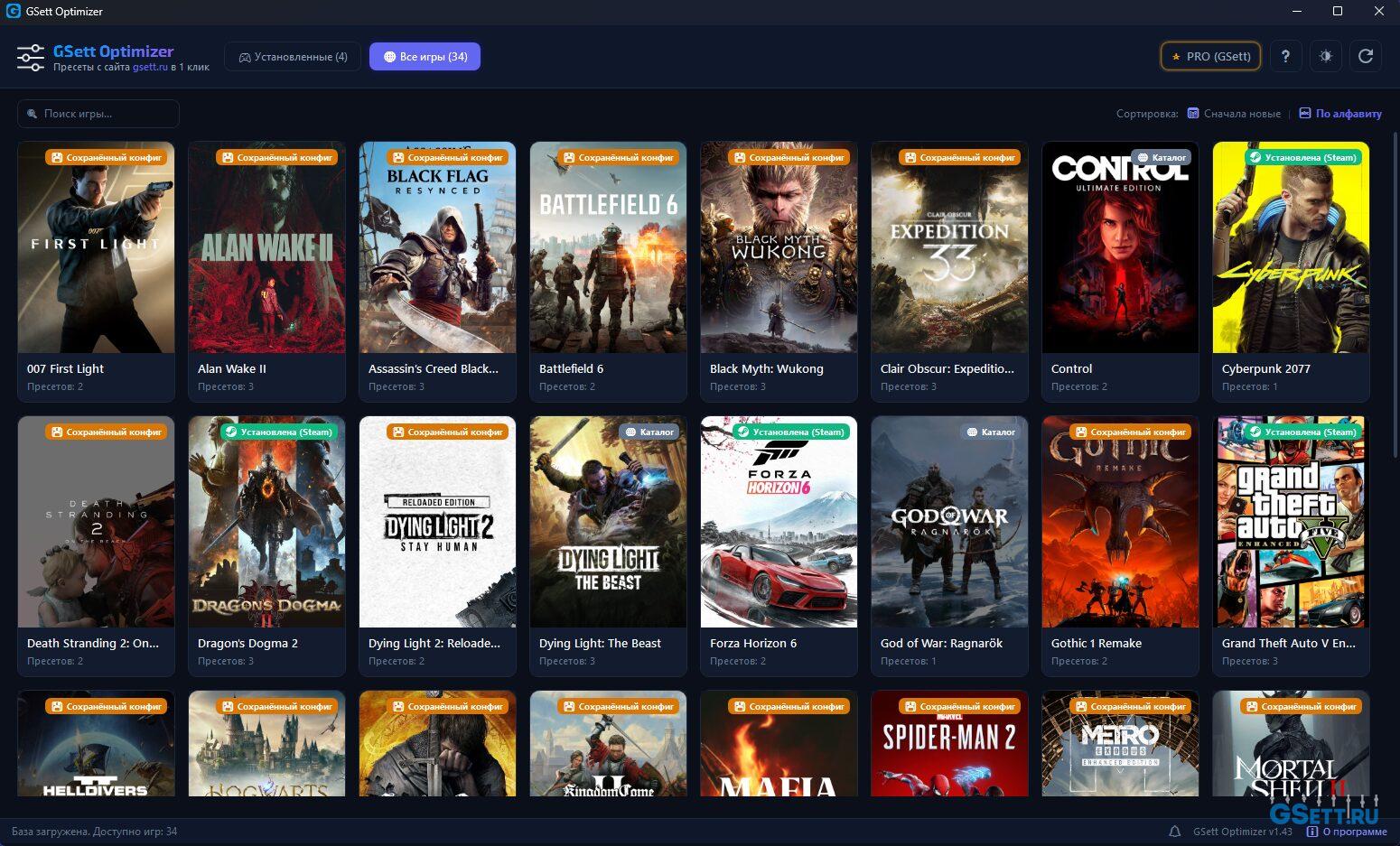Viewport: 1400px width, 846px height.
Task: Open the Metro Exodus Enhanced card
Action: coord(1120,743)
